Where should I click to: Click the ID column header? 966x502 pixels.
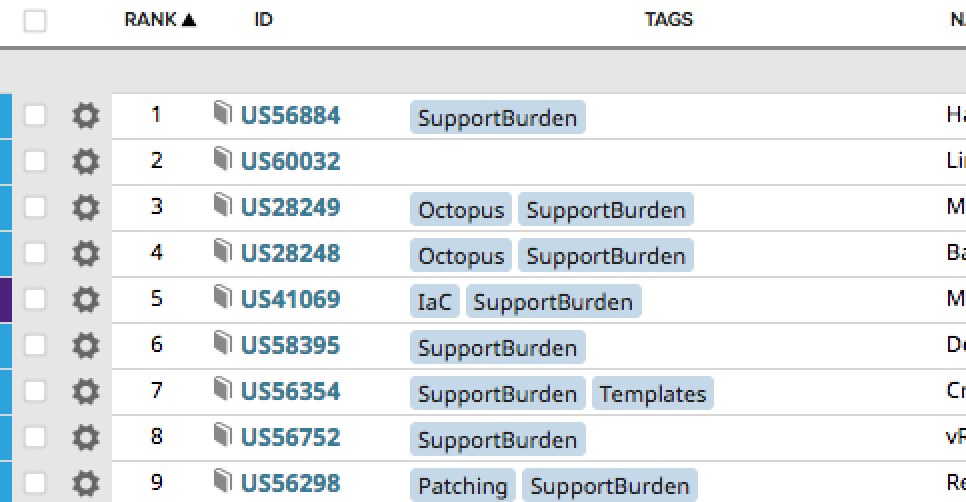click(263, 20)
